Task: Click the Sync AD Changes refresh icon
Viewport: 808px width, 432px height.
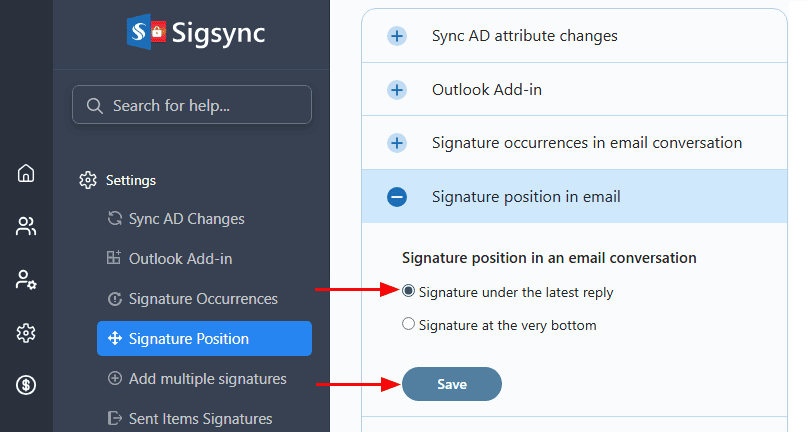Action: (114, 219)
